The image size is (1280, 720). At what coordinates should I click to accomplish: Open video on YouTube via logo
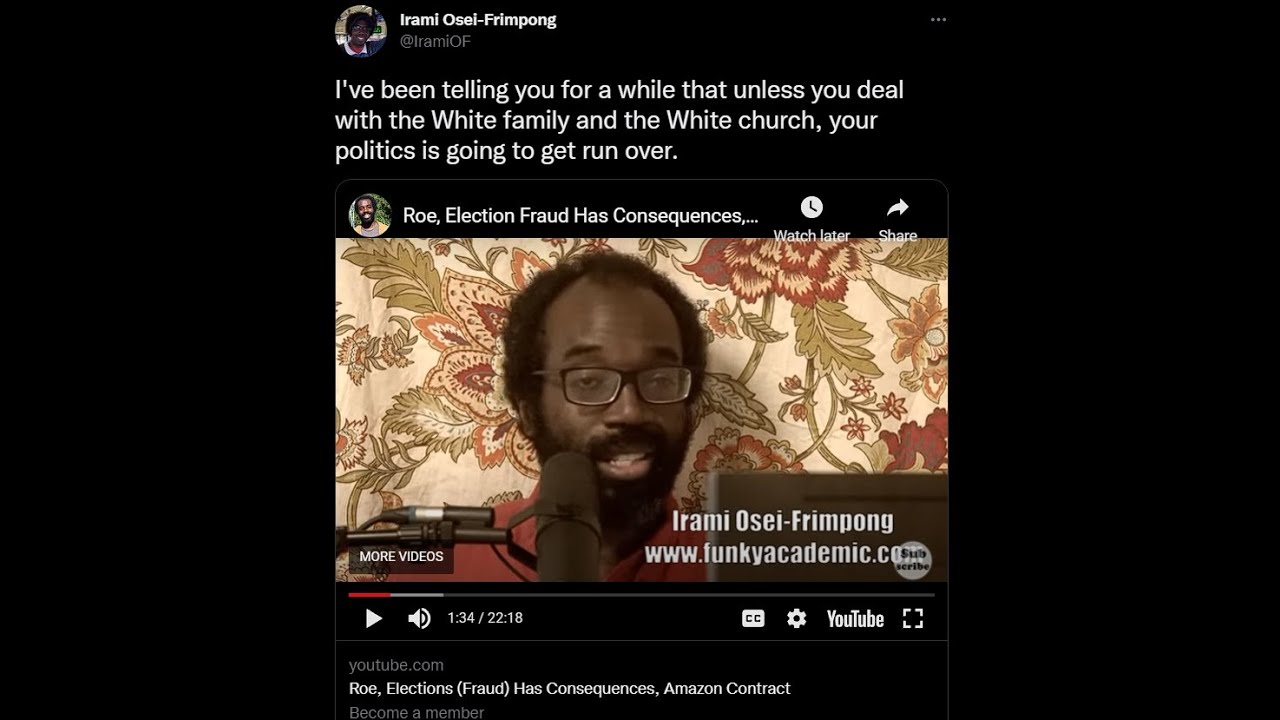click(x=855, y=619)
